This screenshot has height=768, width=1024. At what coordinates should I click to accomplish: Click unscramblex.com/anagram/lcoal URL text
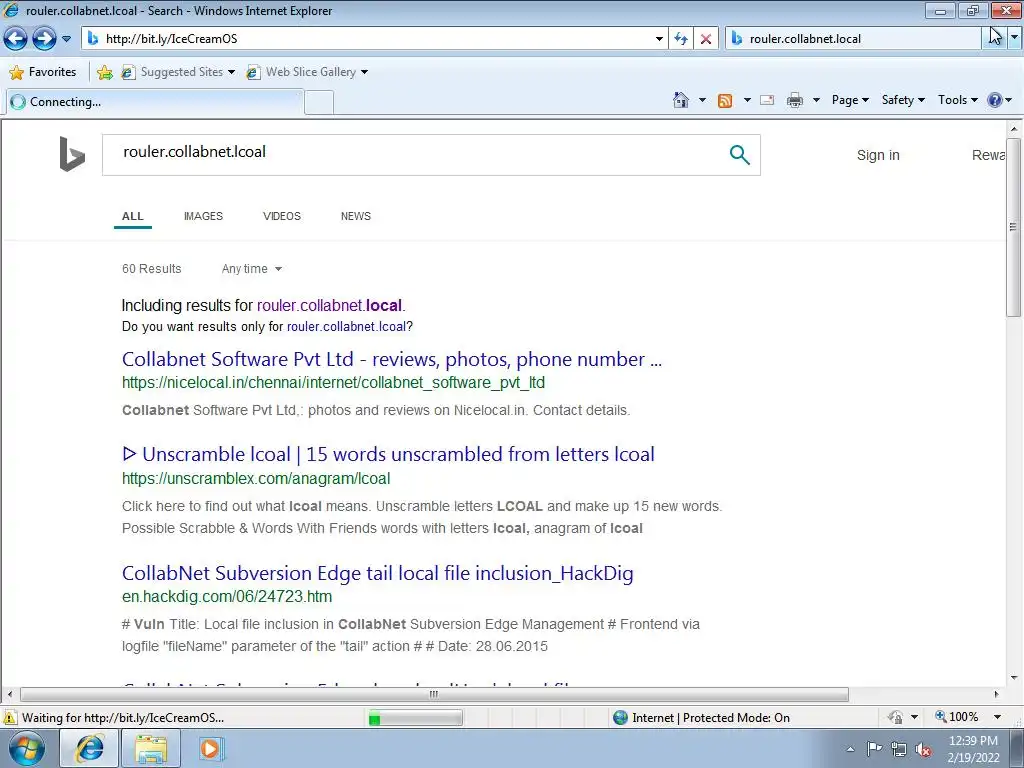[256, 479]
